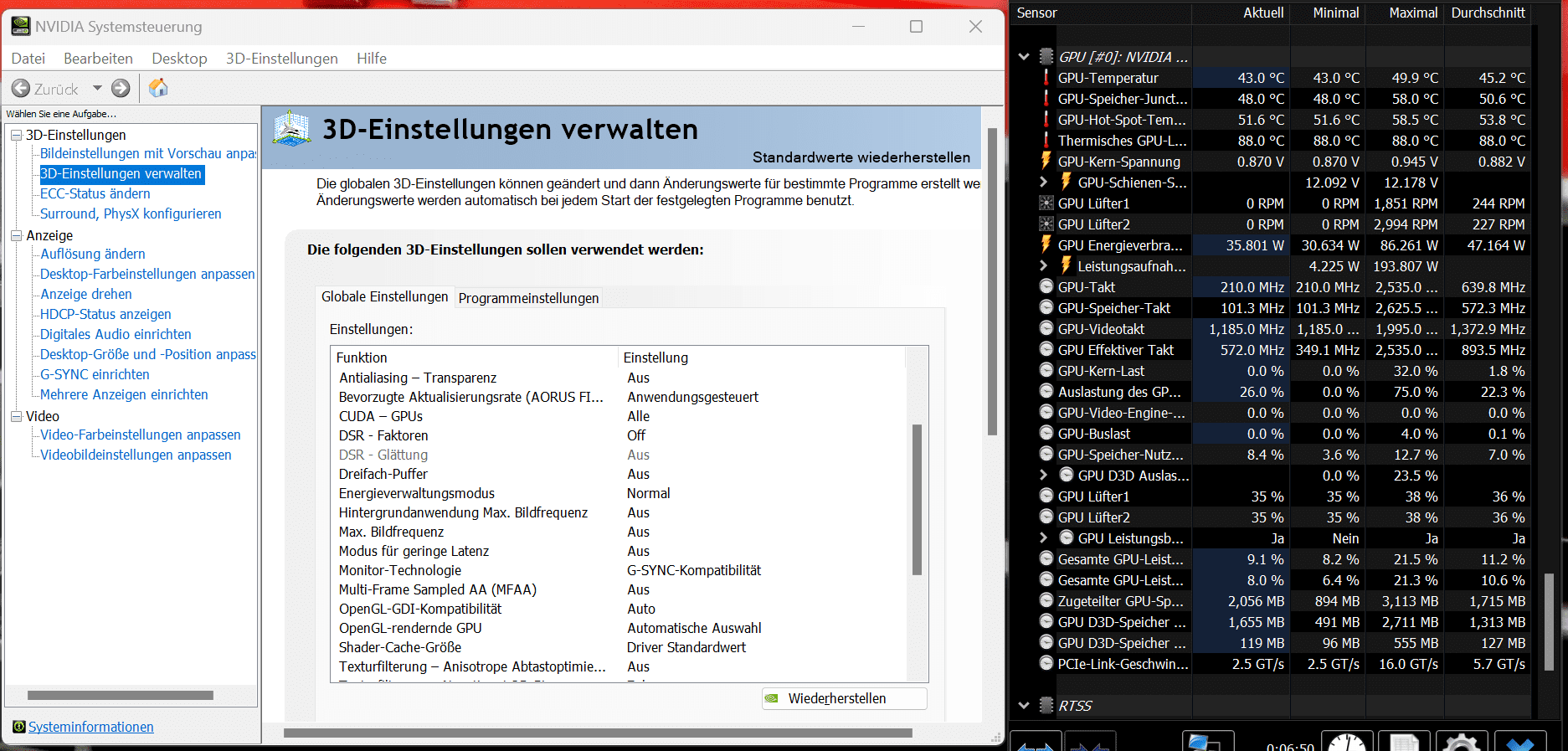Open Surround, PhysX konfigurieren
Image resolution: width=1568 pixels, height=751 pixels.
[x=131, y=213]
